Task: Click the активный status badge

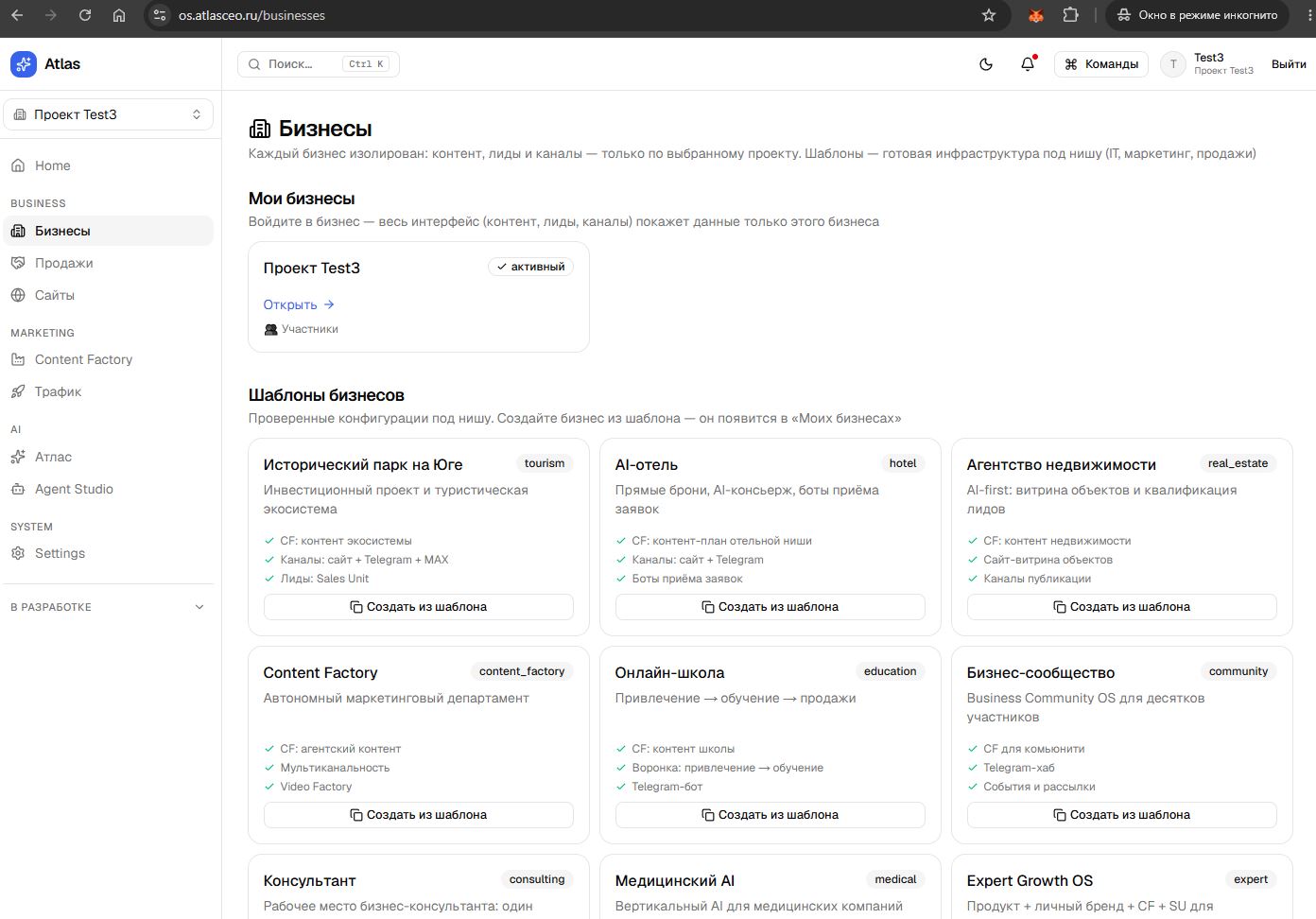Action: [x=530, y=267]
